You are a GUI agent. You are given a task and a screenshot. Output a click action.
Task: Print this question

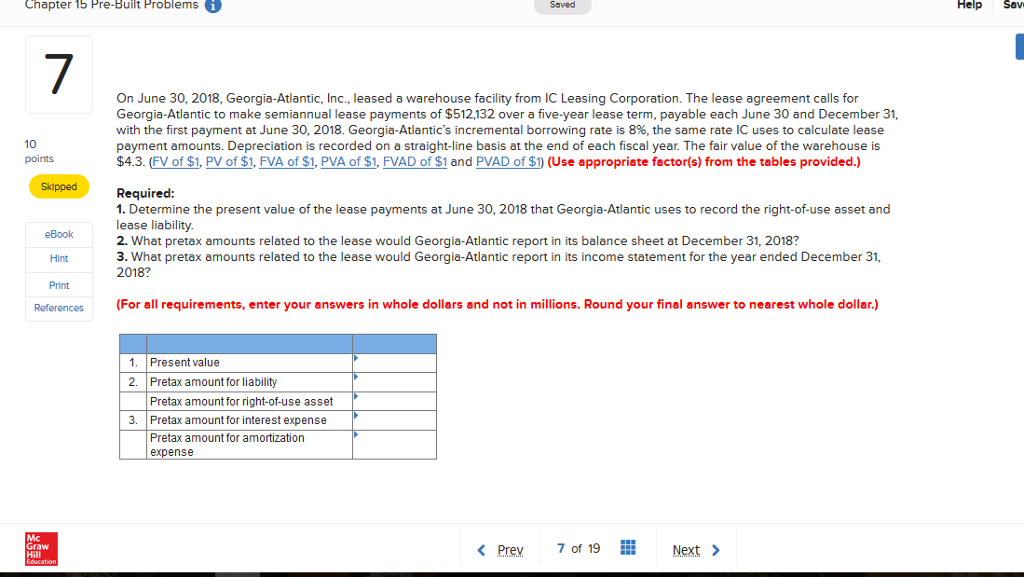coord(59,285)
